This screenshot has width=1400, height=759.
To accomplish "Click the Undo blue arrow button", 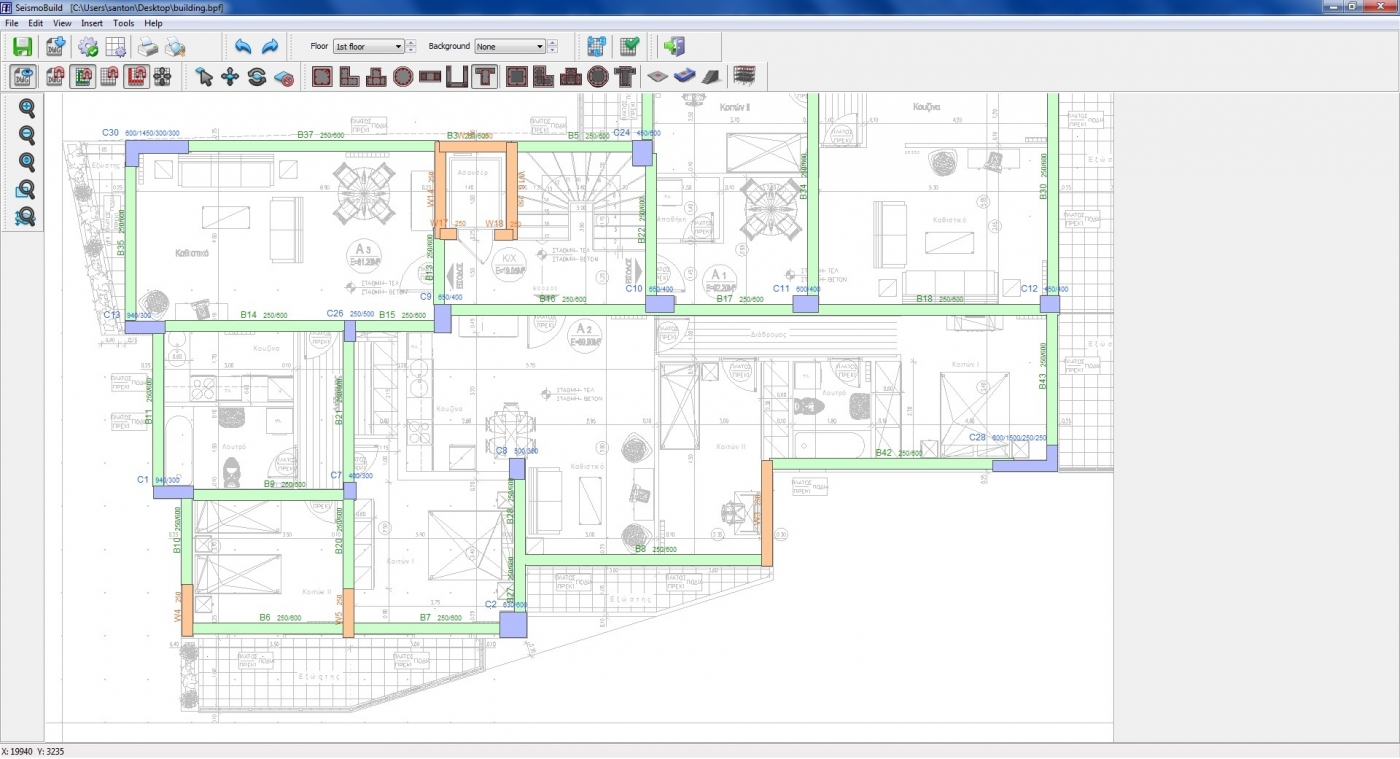I will coord(242,46).
